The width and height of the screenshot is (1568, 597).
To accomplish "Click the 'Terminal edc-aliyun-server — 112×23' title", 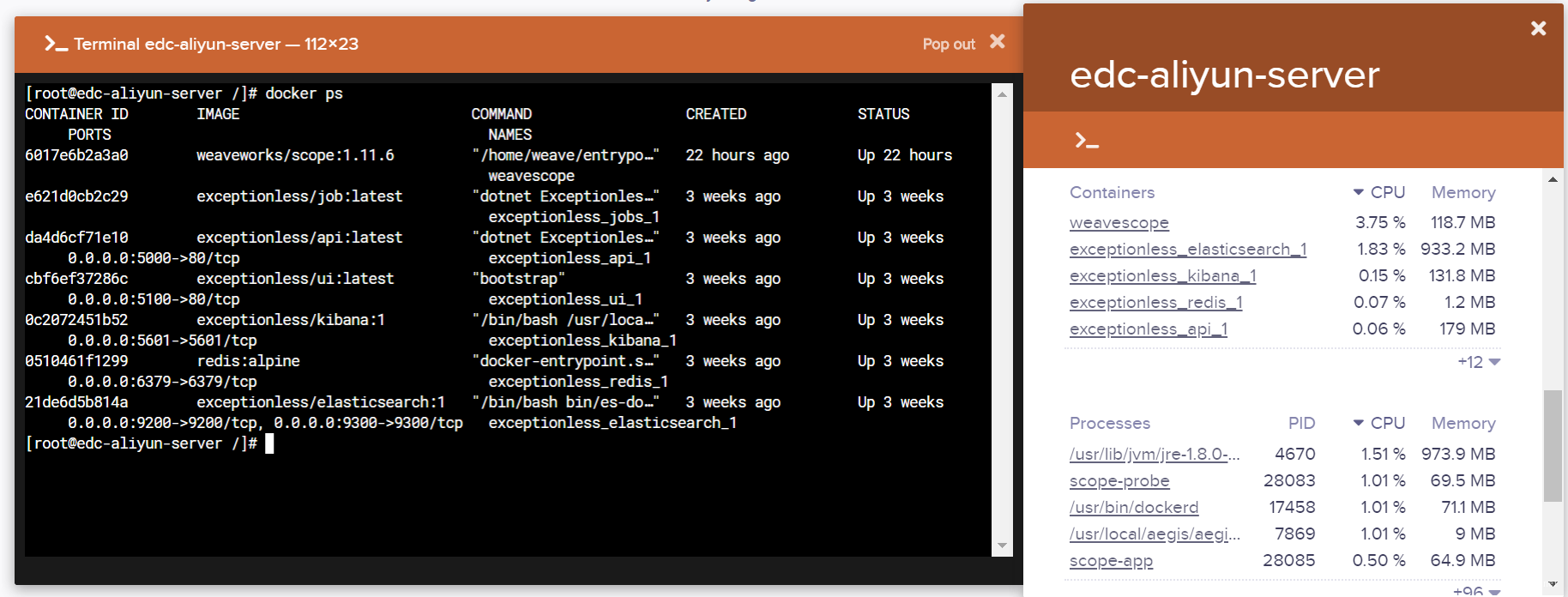I will click(216, 44).
